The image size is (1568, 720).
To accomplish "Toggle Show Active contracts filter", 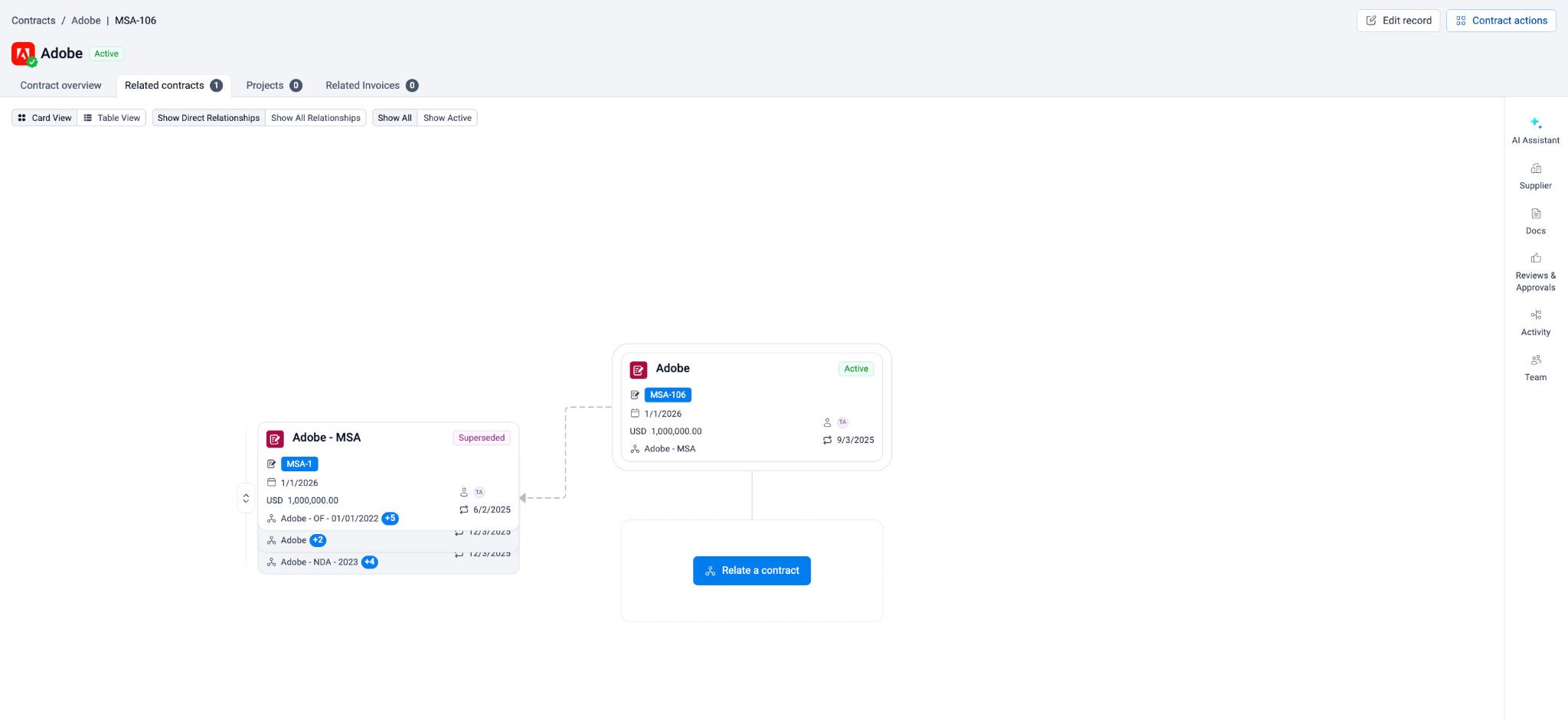I will pyautogui.click(x=447, y=118).
